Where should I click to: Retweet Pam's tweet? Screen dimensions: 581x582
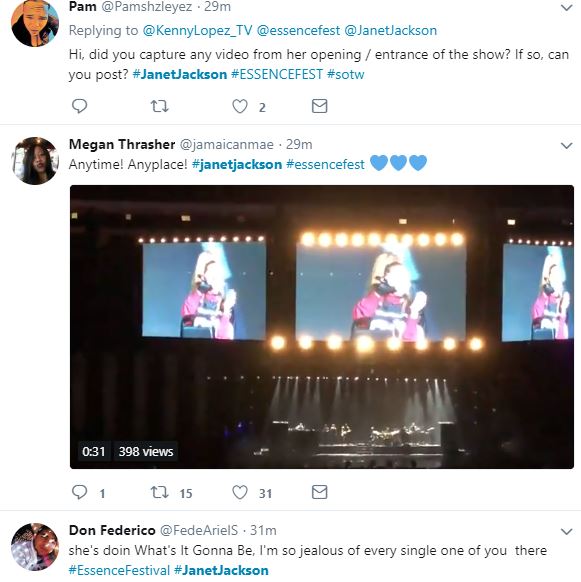[160, 107]
